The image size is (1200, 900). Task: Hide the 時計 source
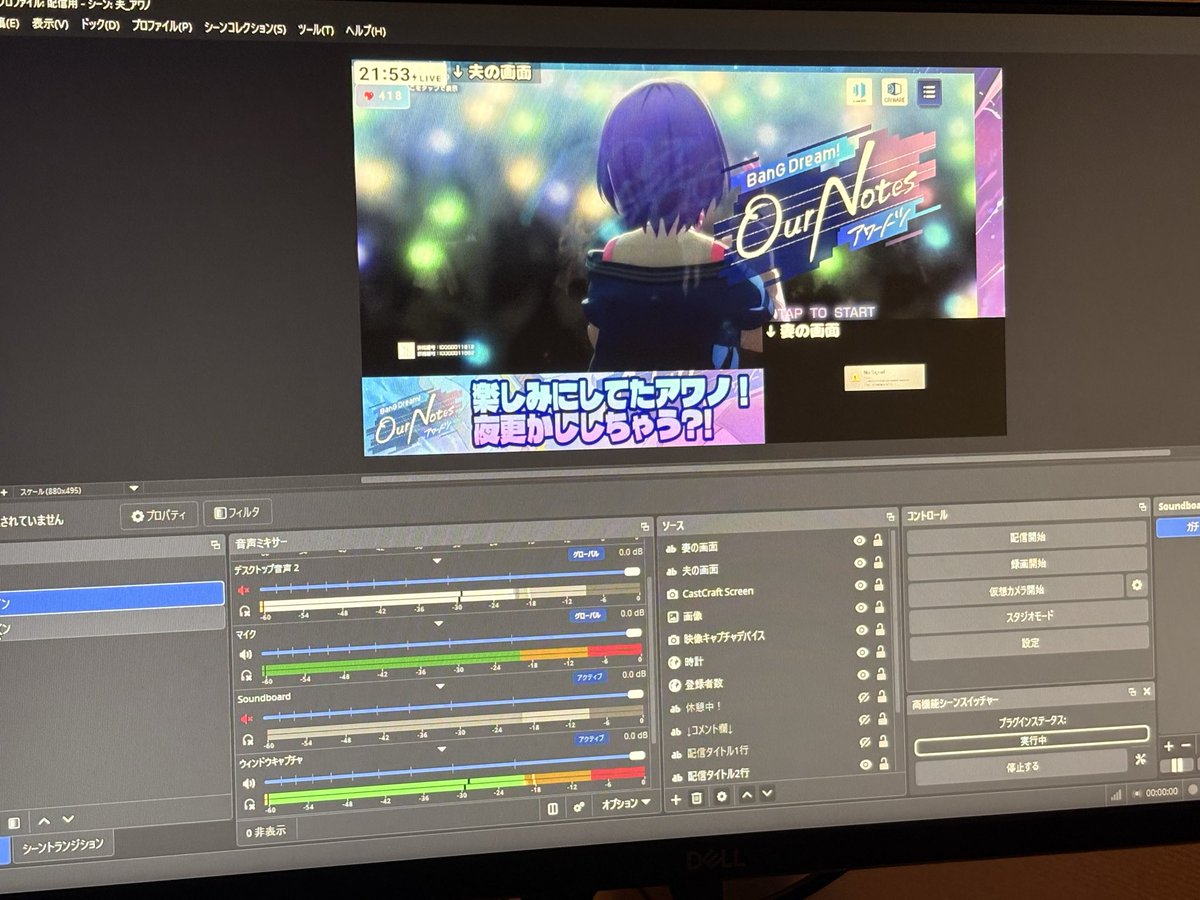tap(862, 652)
